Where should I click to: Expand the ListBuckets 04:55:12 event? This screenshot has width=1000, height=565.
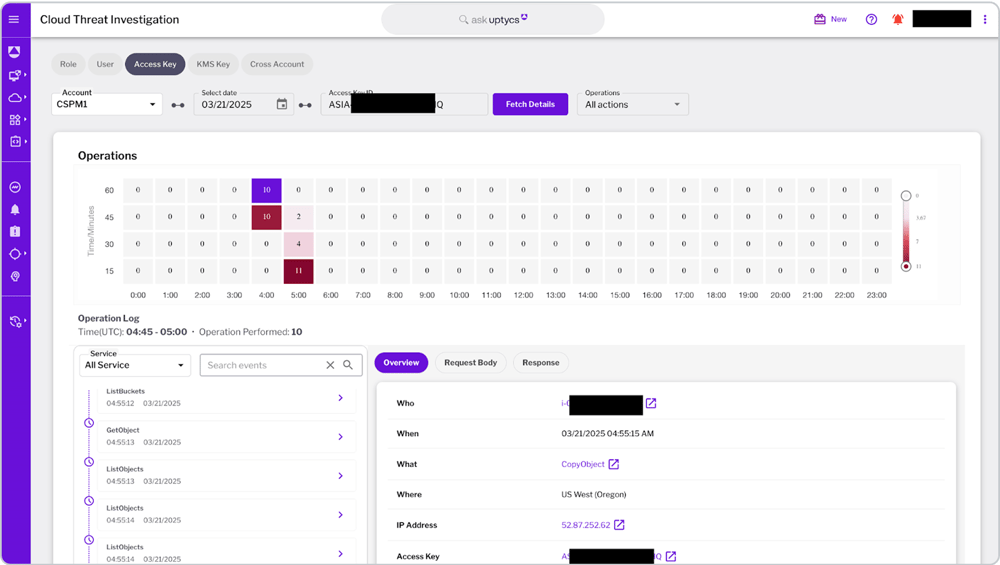341,398
